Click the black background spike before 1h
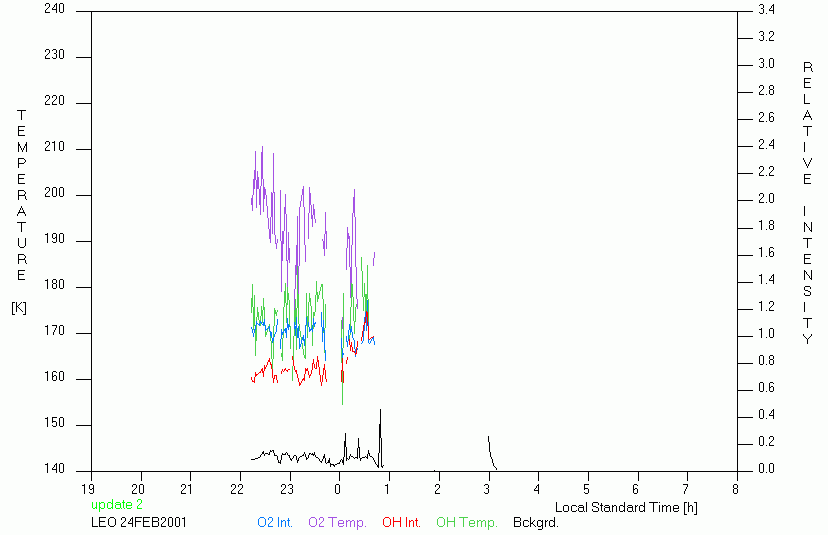Viewport: 828px width, 535px height. click(x=380, y=438)
